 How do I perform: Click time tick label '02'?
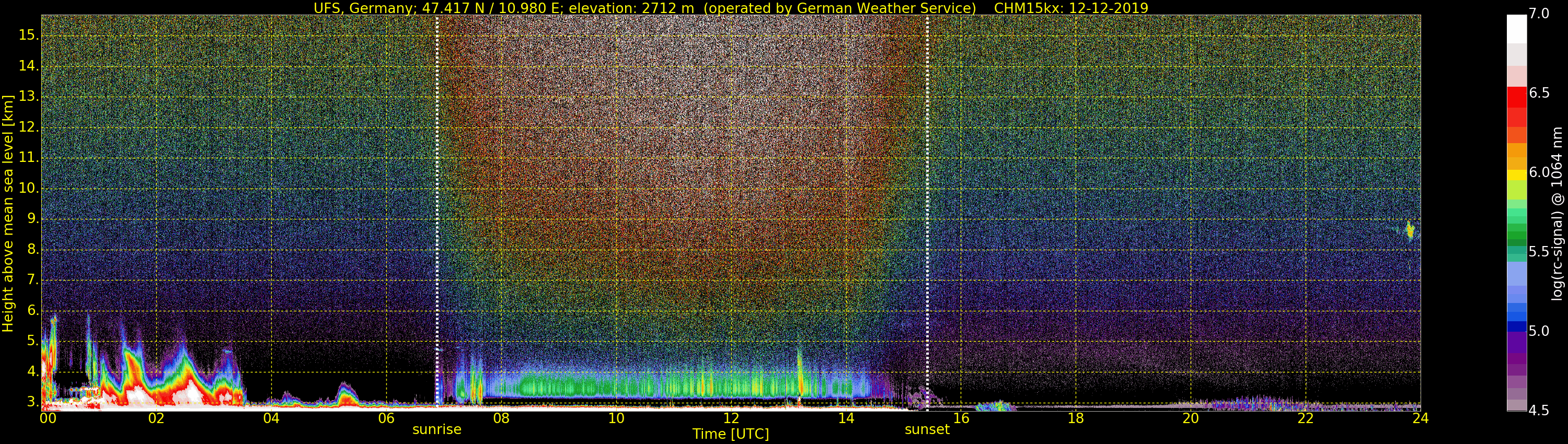(156, 418)
